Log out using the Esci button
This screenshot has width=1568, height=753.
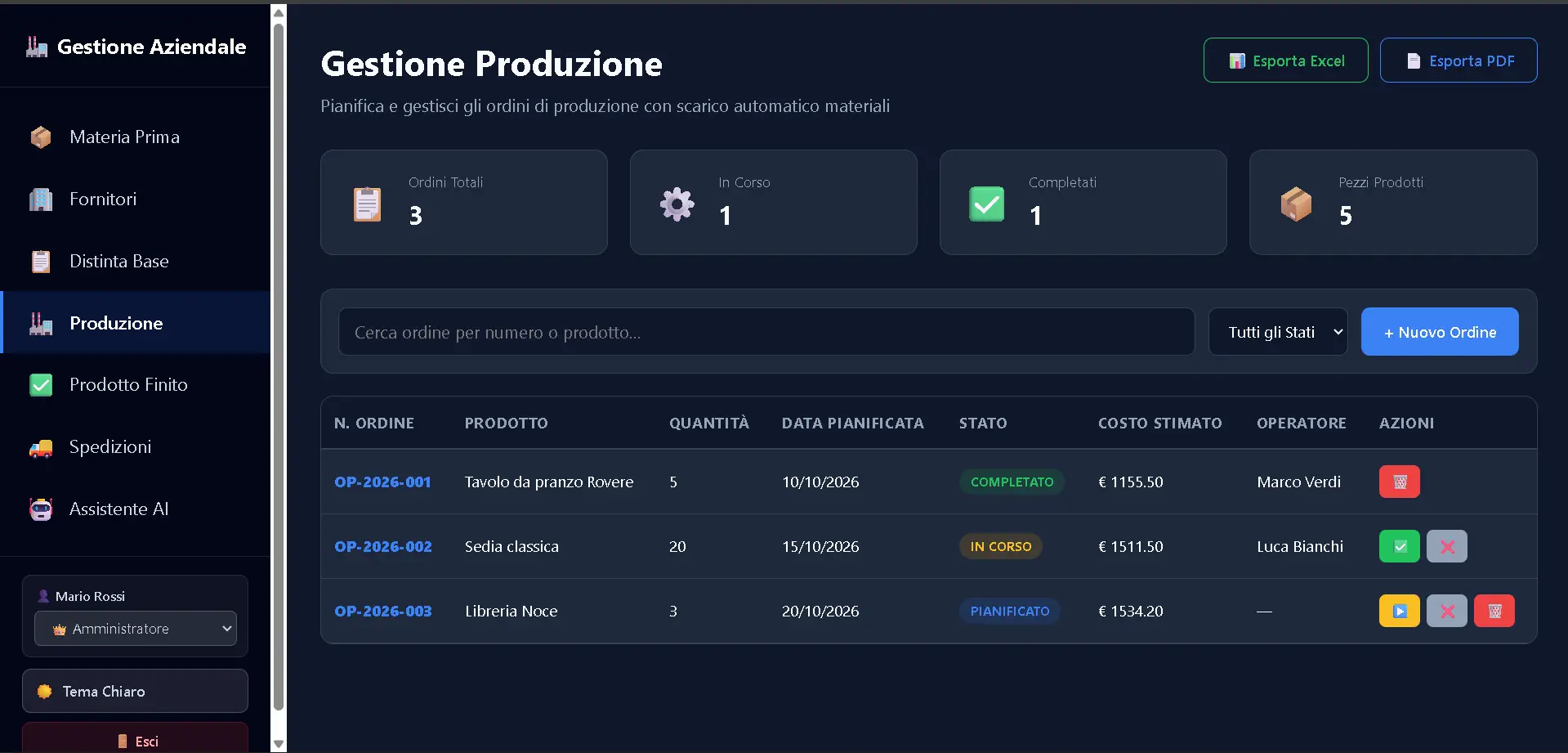click(x=135, y=737)
